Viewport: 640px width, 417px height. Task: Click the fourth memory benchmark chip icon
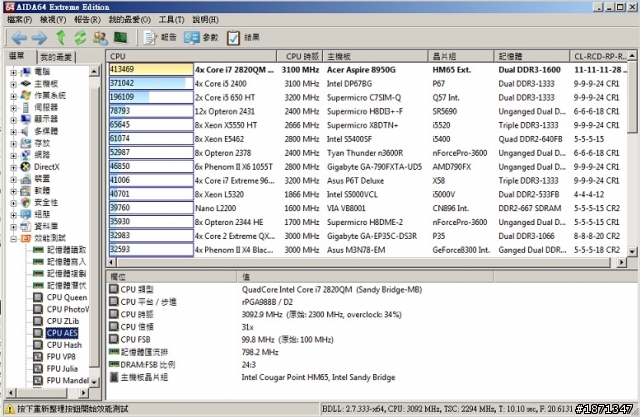coord(38,285)
